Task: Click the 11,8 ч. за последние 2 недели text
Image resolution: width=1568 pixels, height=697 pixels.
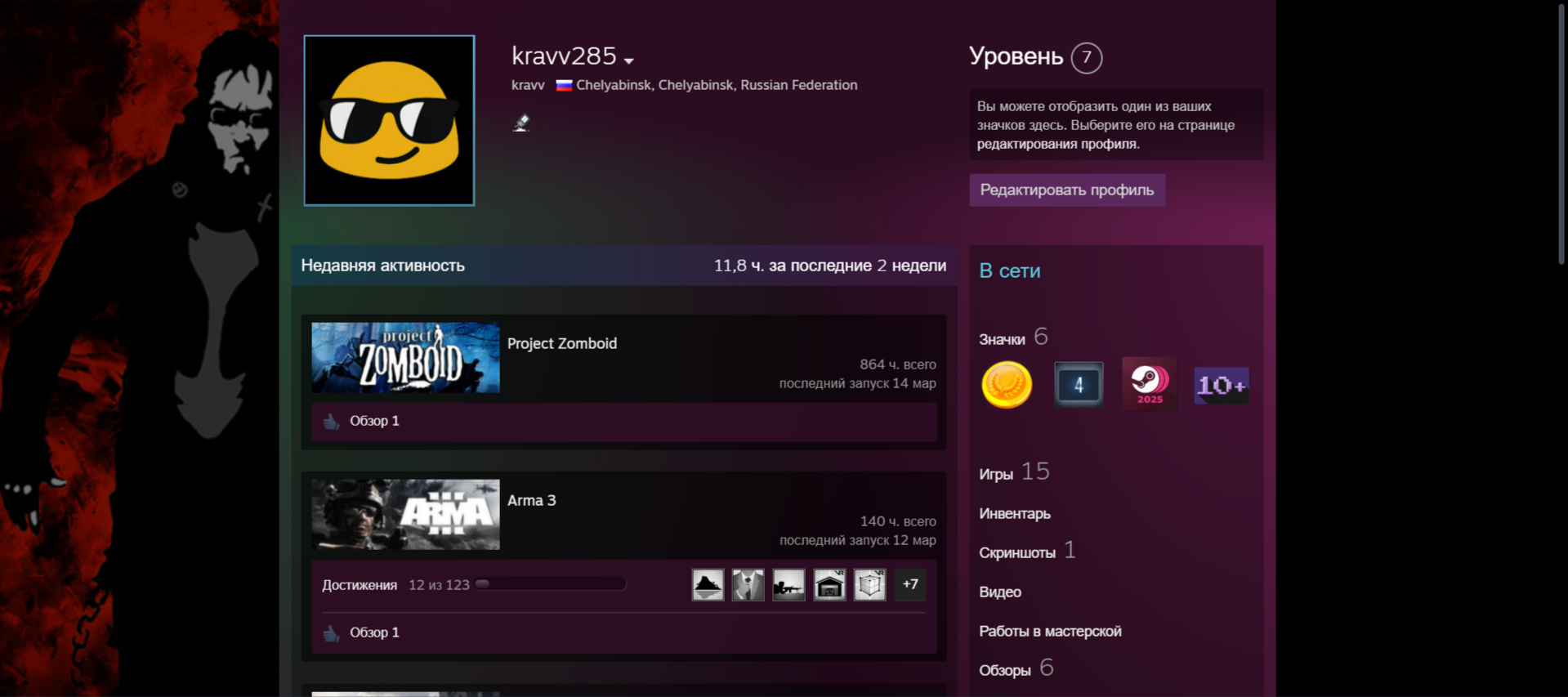Action: (x=830, y=266)
